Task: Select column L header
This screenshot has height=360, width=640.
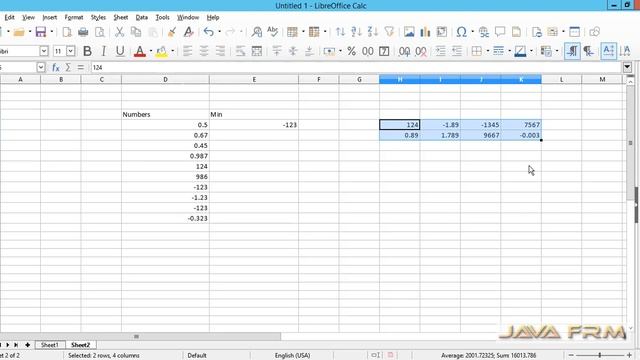Action: (561, 79)
